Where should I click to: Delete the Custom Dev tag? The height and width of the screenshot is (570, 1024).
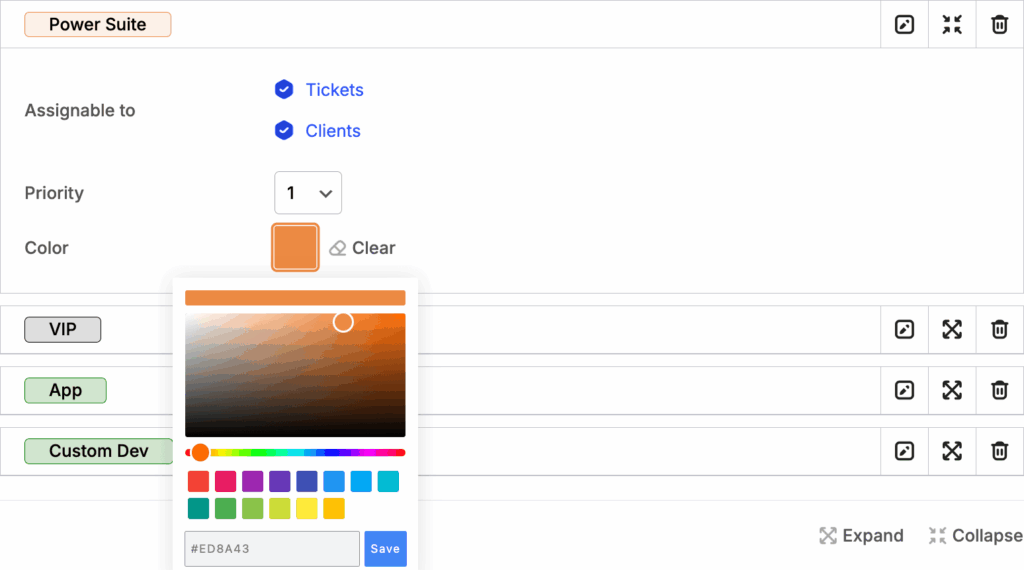(999, 451)
